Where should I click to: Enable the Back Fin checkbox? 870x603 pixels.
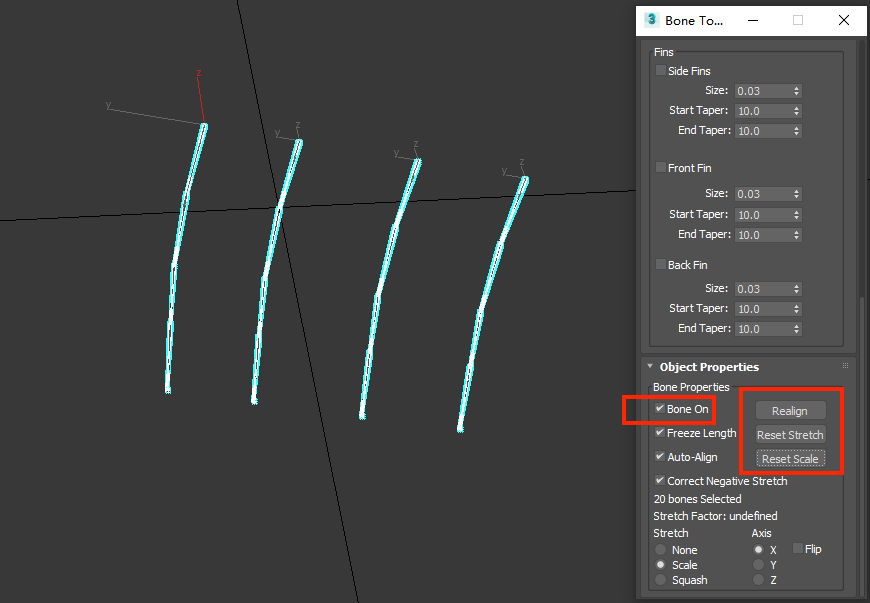tap(660, 264)
